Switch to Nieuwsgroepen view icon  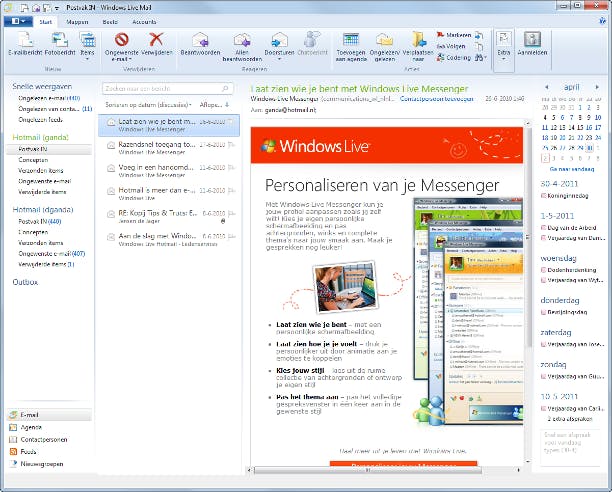(13, 464)
